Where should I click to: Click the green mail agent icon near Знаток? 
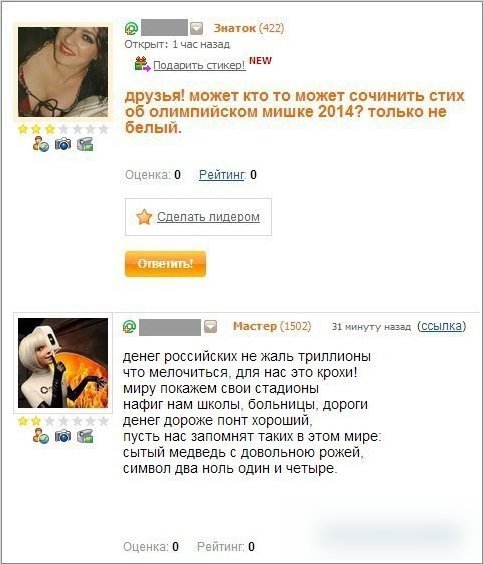(131, 28)
